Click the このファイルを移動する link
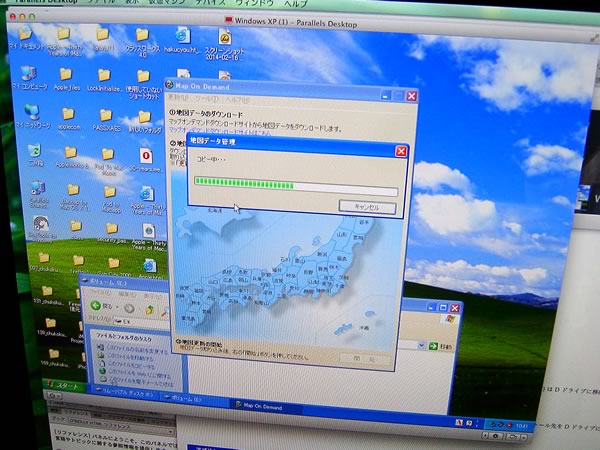 tap(128, 357)
